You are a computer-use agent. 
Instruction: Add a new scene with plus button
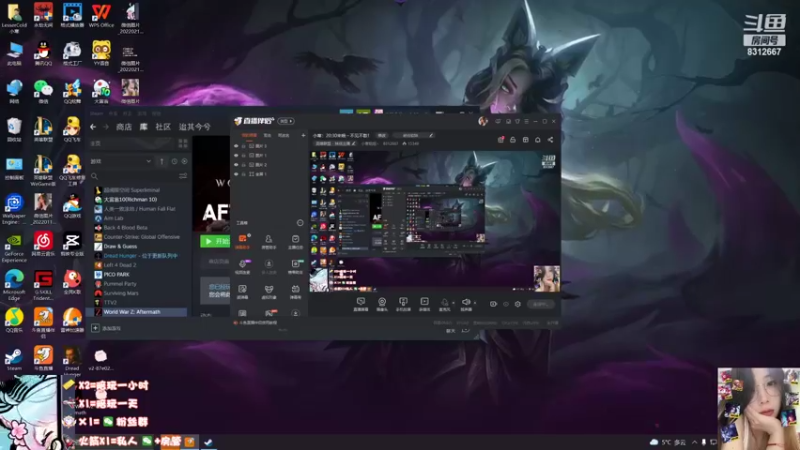coord(303,135)
